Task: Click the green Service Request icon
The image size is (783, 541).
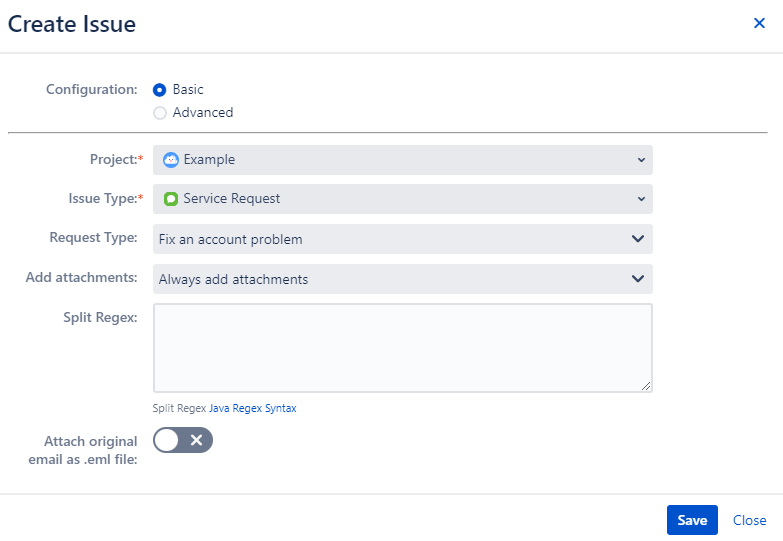Action: (171, 199)
